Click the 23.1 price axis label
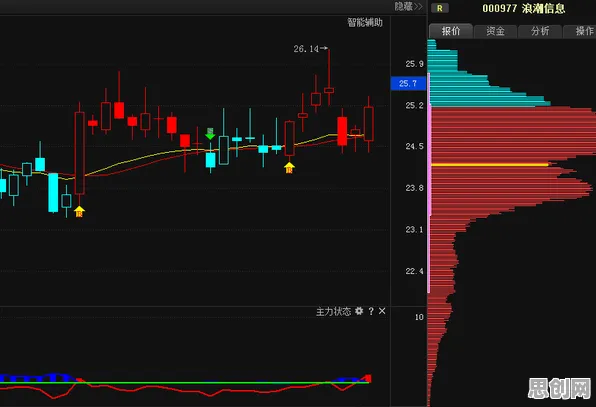The width and height of the screenshot is (596, 407). [414, 230]
